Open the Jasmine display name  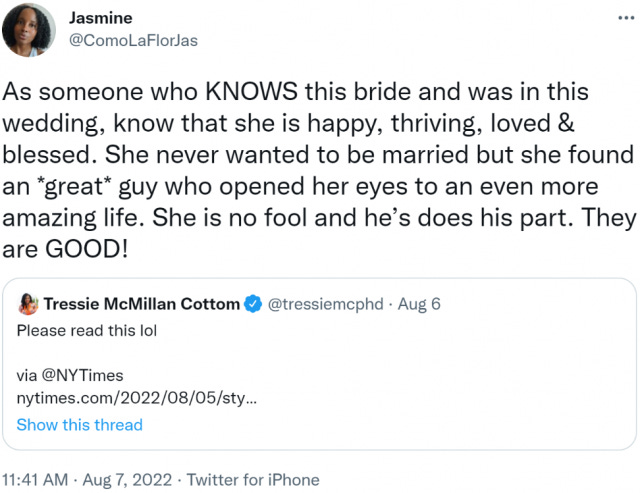click(x=100, y=18)
